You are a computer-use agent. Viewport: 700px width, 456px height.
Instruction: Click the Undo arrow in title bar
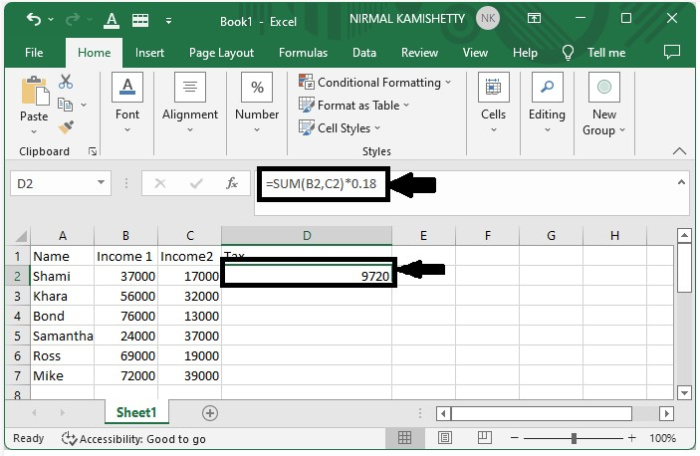coord(34,19)
